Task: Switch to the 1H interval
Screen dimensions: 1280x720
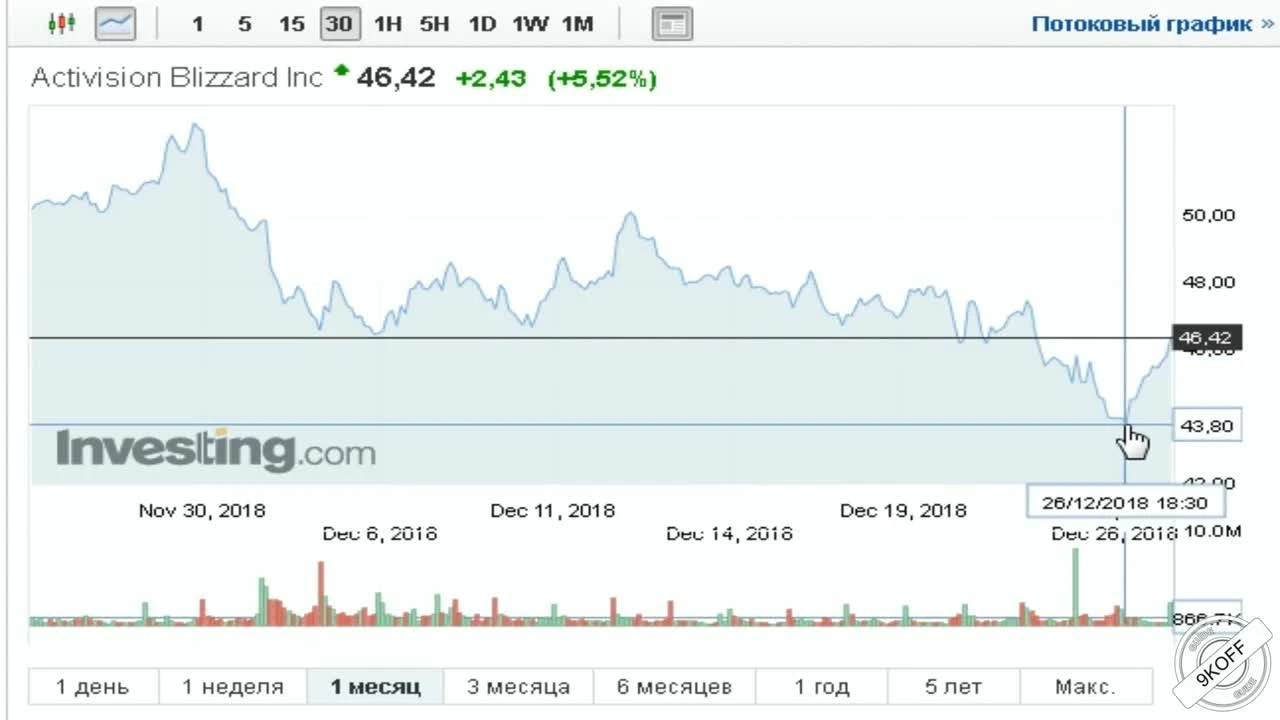Action: coord(387,24)
